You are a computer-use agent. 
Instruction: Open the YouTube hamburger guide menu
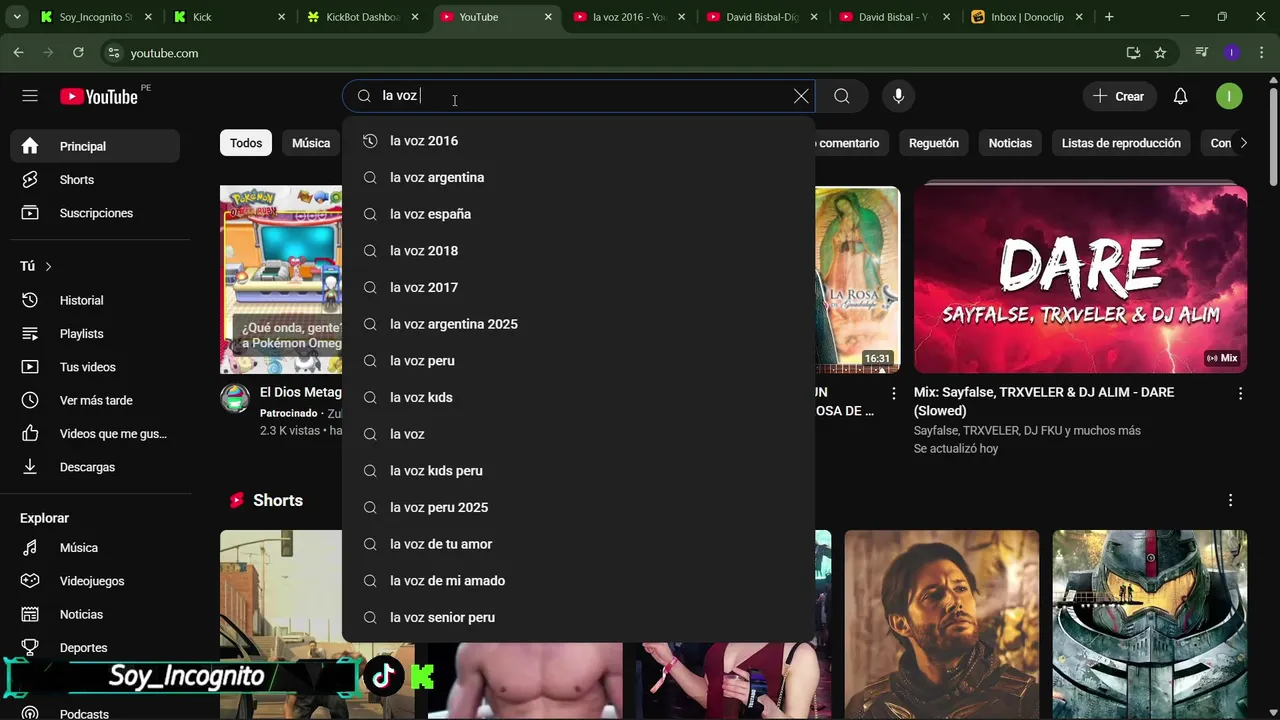click(x=30, y=96)
